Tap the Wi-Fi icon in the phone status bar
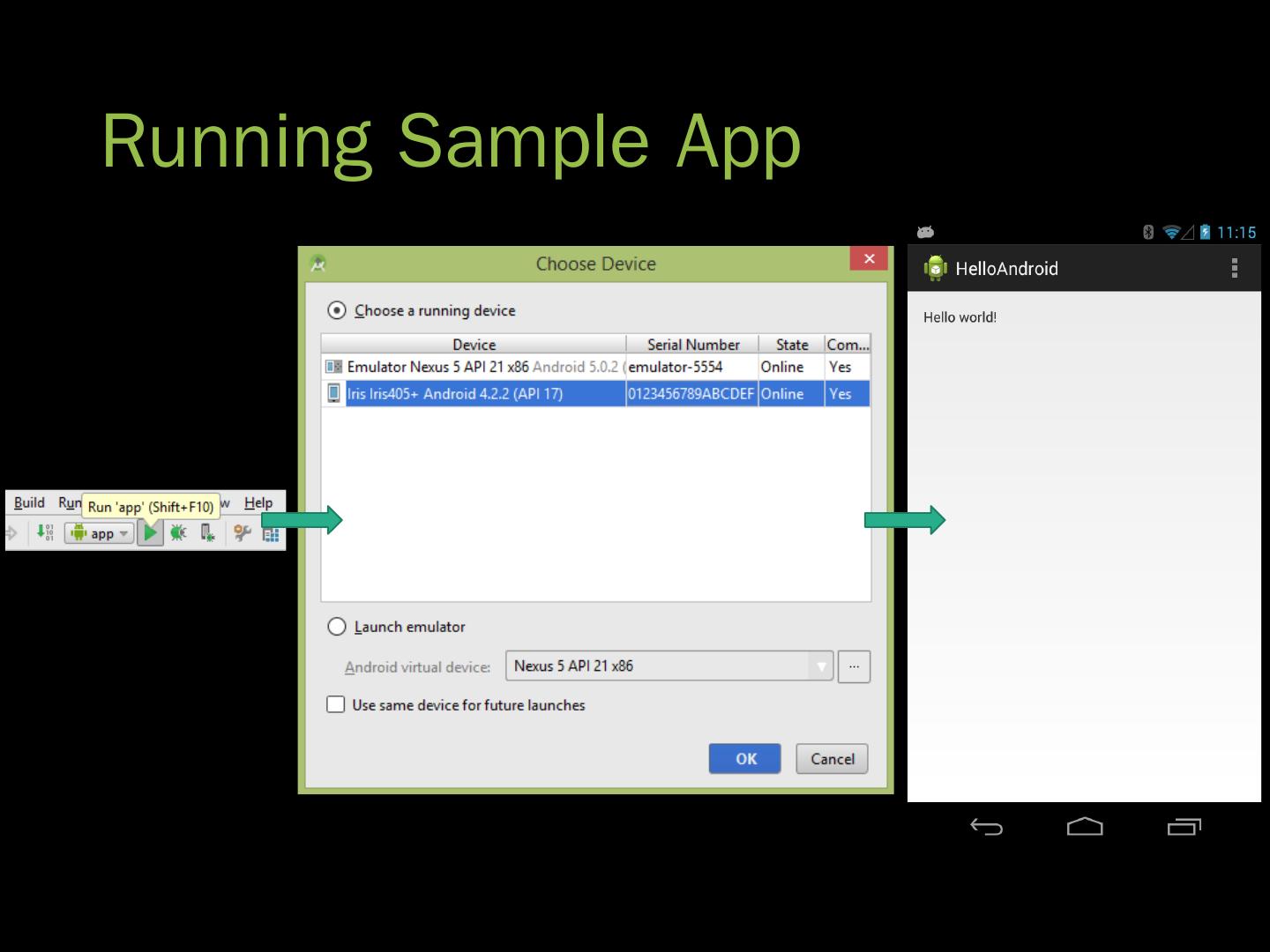This screenshot has width=1270, height=952. 1171,232
